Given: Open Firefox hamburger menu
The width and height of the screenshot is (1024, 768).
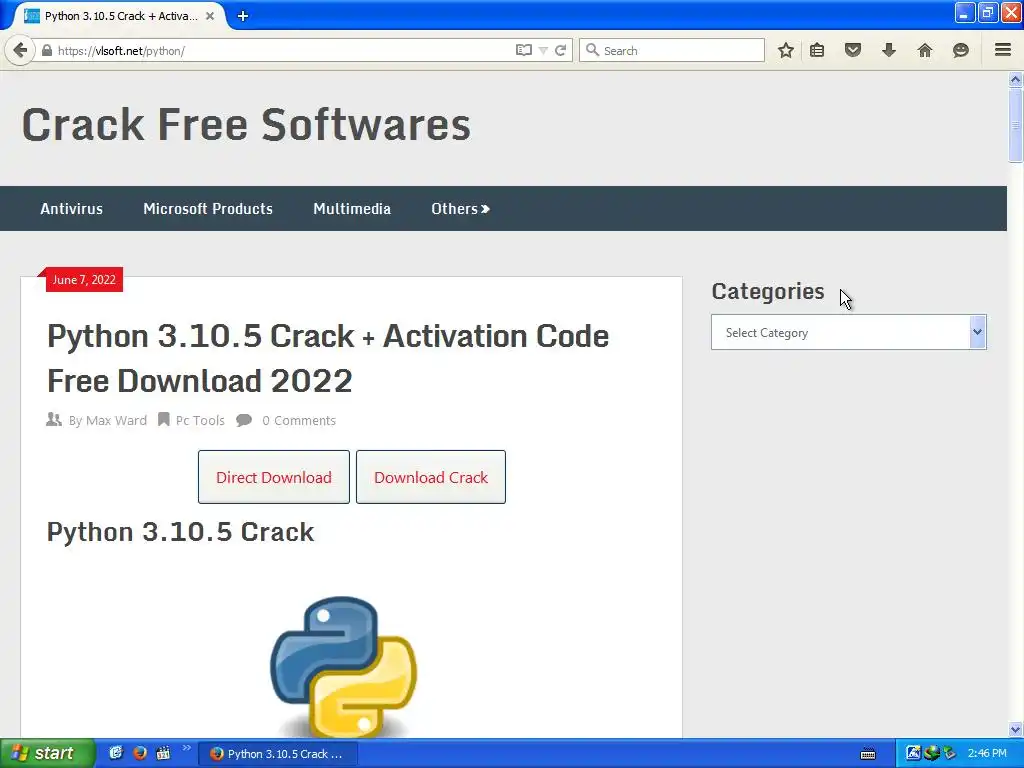Looking at the screenshot, I should (x=1003, y=50).
